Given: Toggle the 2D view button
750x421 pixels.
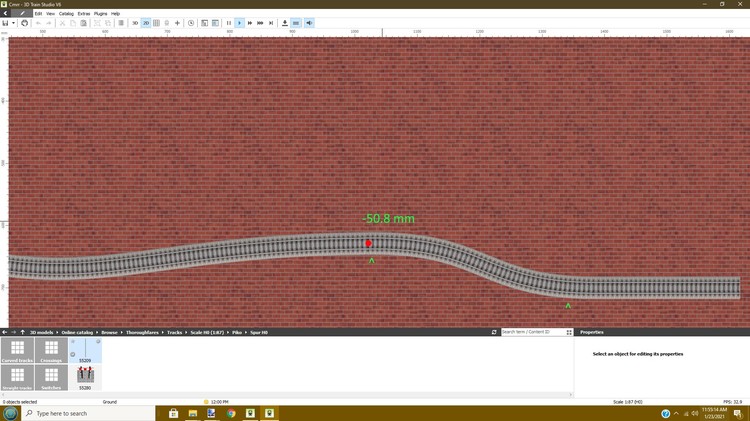Looking at the screenshot, I should tap(146, 23).
